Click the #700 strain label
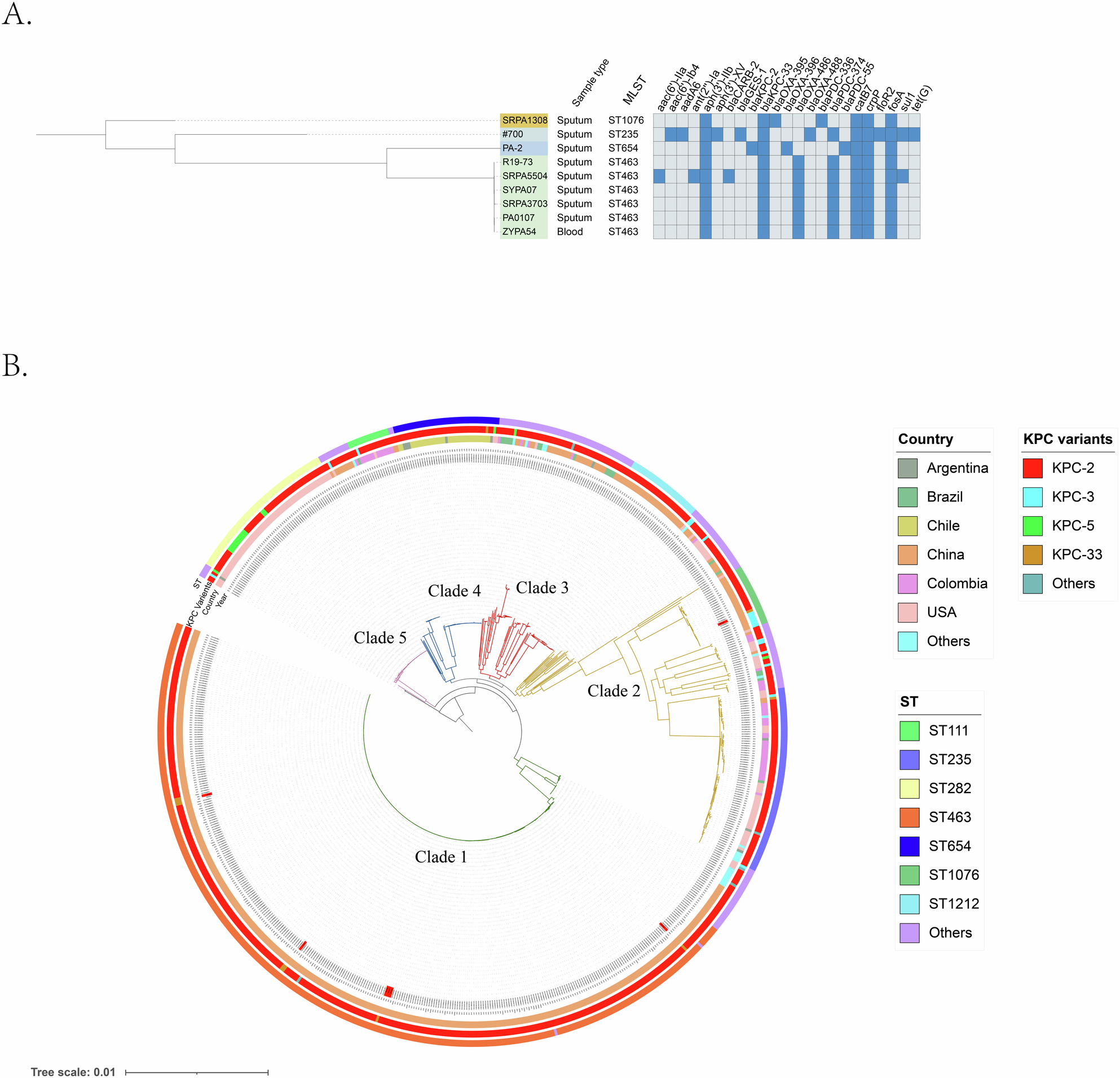Viewport: 1120px width, 1078px height. (x=513, y=134)
